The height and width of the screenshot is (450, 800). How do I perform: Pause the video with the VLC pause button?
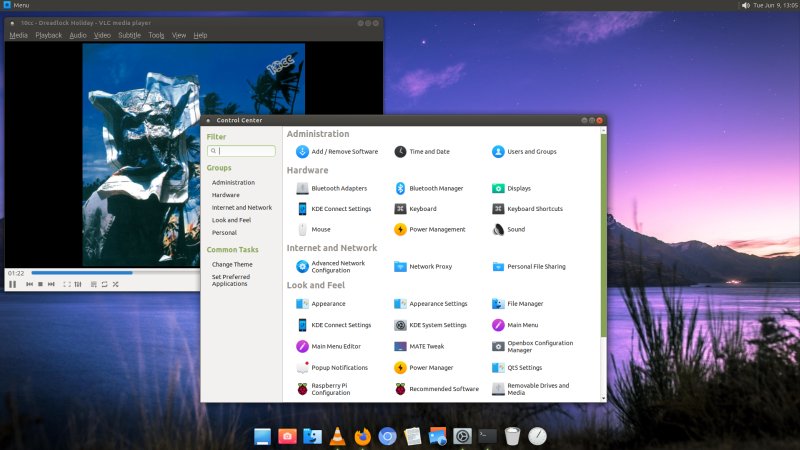pyautogui.click(x=13, y=285)
